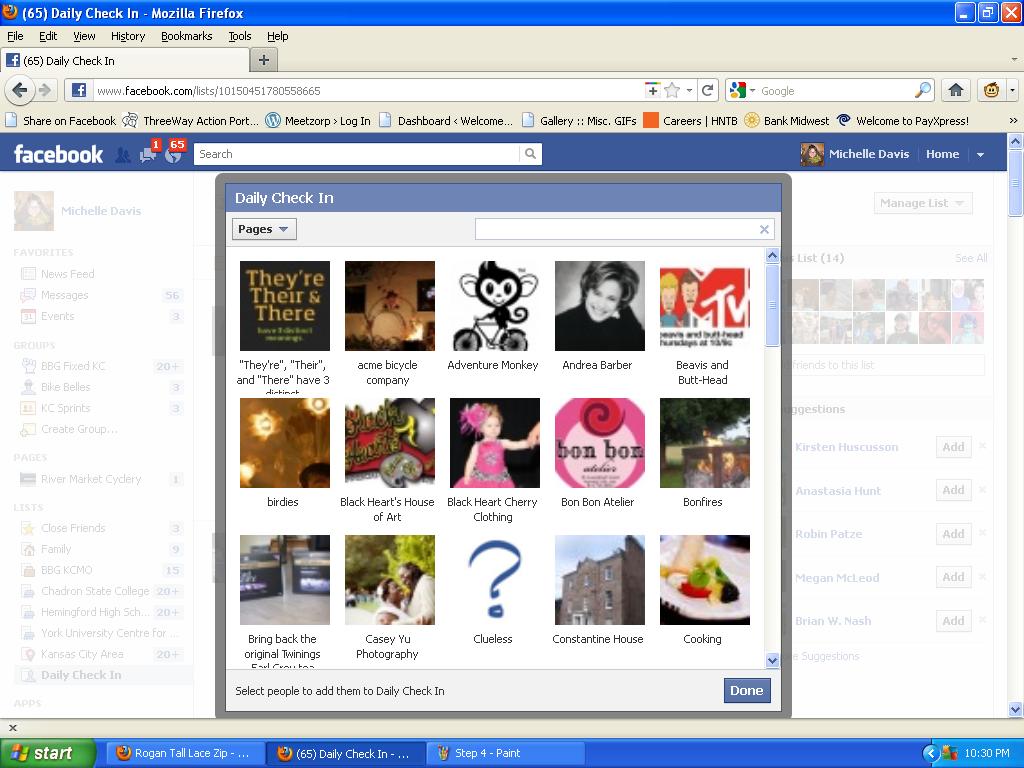Select the Beavis and Butt-Head page

705,306
